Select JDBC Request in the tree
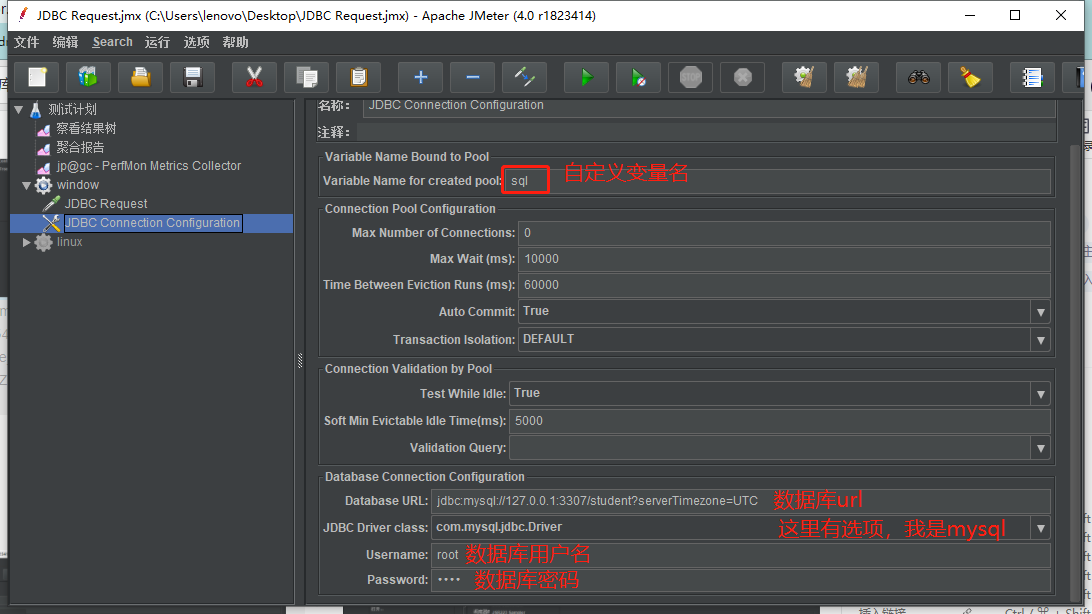The image size is (1092, 614). click(x=106, y=203)
